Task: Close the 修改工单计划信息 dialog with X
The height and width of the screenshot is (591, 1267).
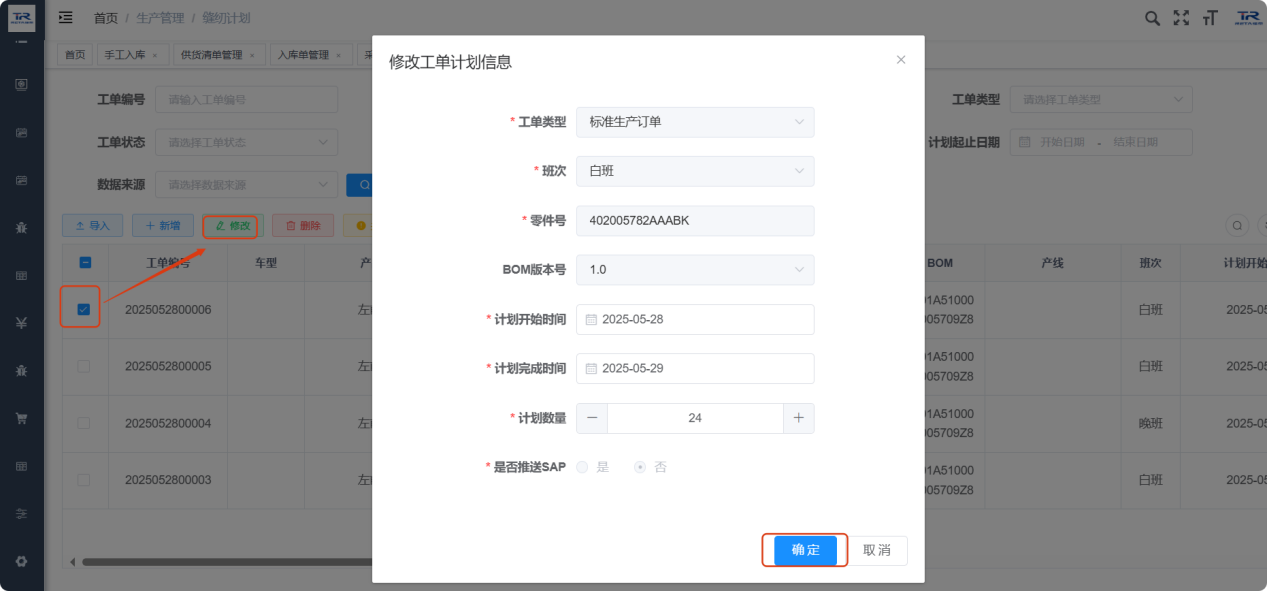Action: 901,60
